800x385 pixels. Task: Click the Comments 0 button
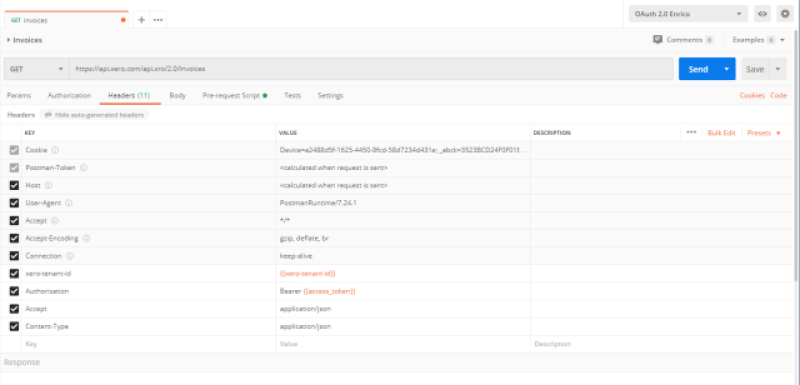click(x=683, y=39)
